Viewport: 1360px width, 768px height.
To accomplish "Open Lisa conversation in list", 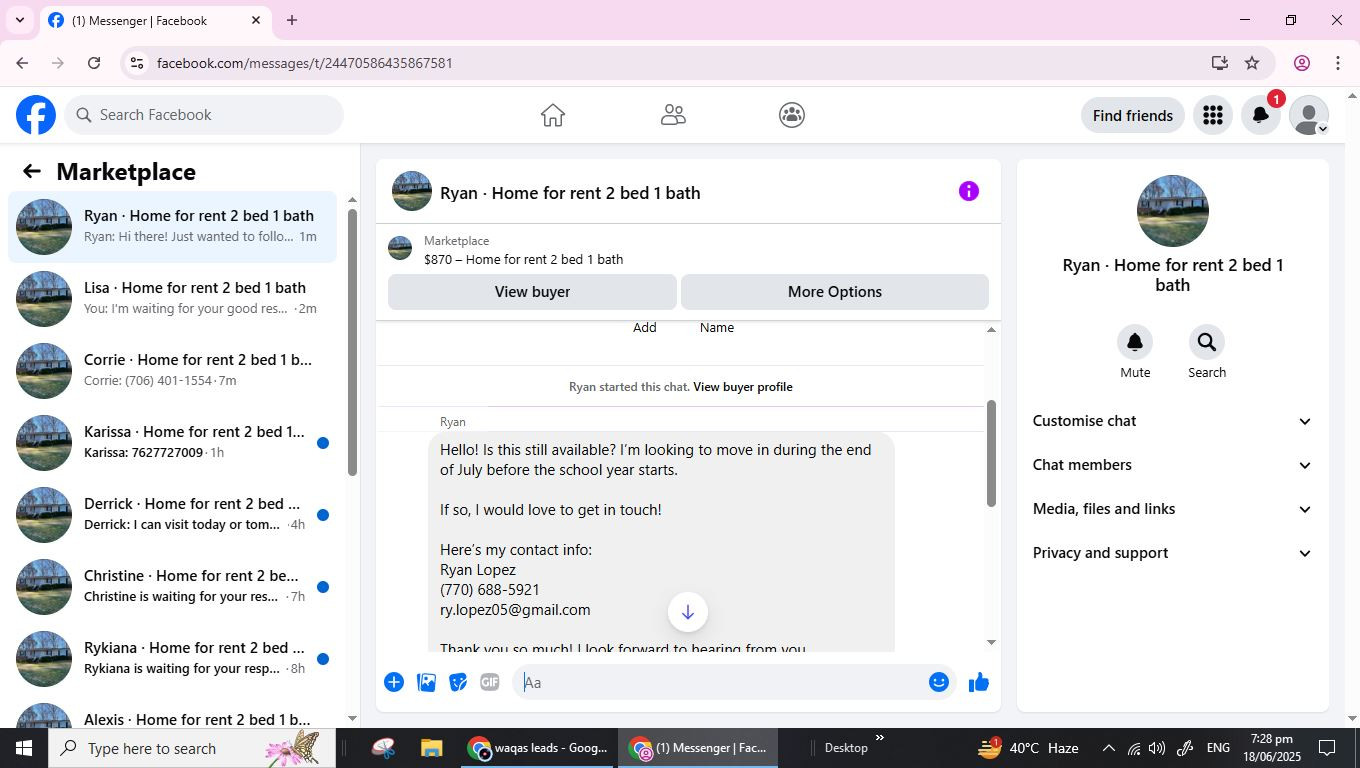I will click(172, 299).
